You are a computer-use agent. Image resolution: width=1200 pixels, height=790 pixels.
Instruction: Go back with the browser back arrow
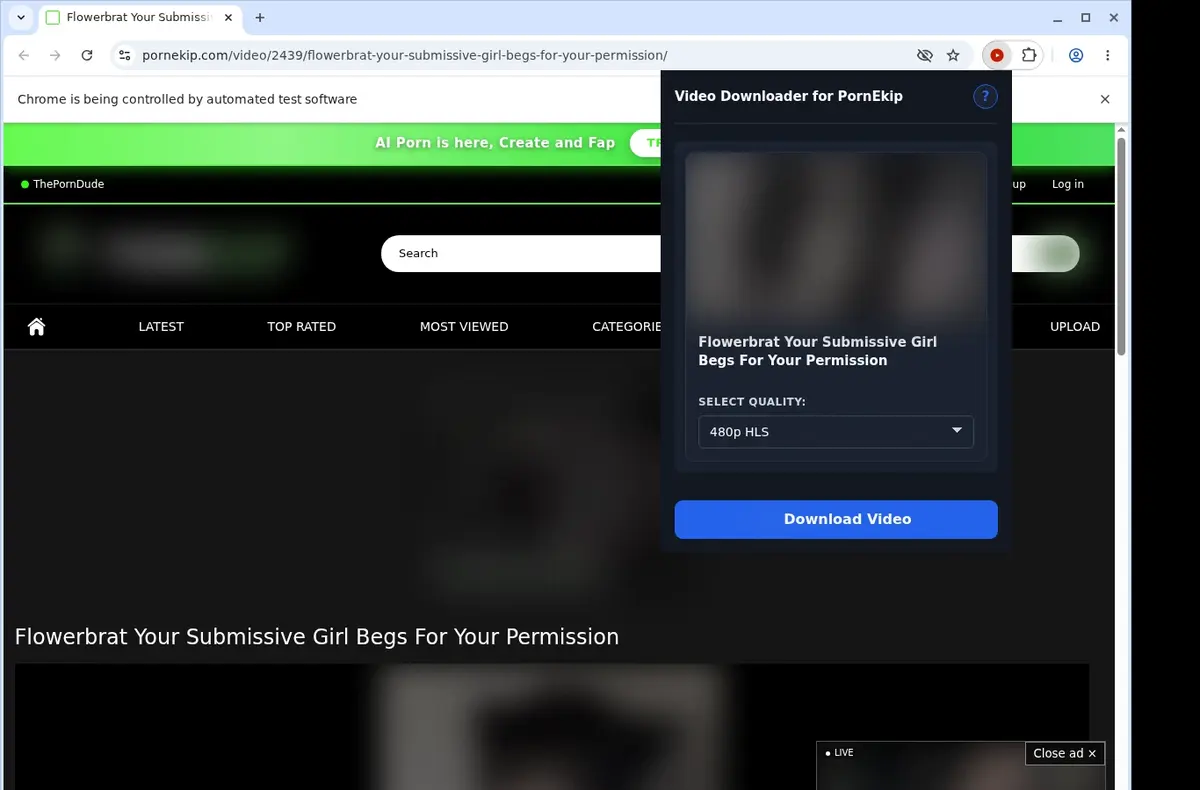coord(24,56)
